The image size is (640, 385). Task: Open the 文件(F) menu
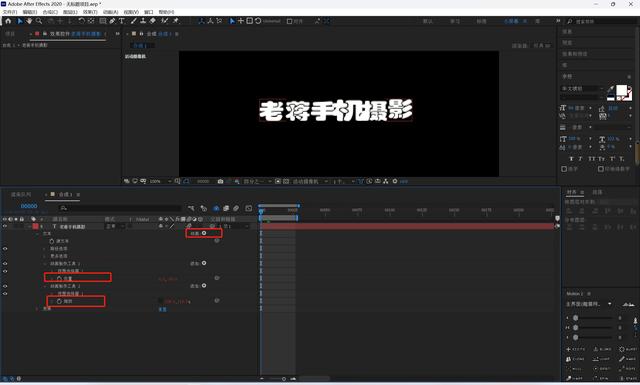(x=10, y=12)
